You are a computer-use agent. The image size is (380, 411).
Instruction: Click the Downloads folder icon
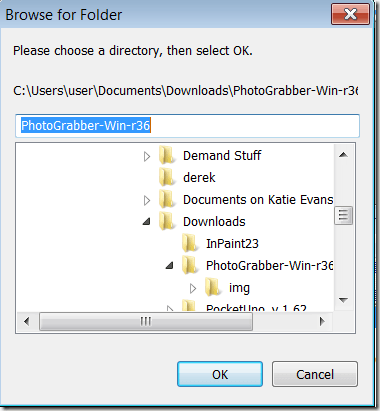(x=167, y=221)
